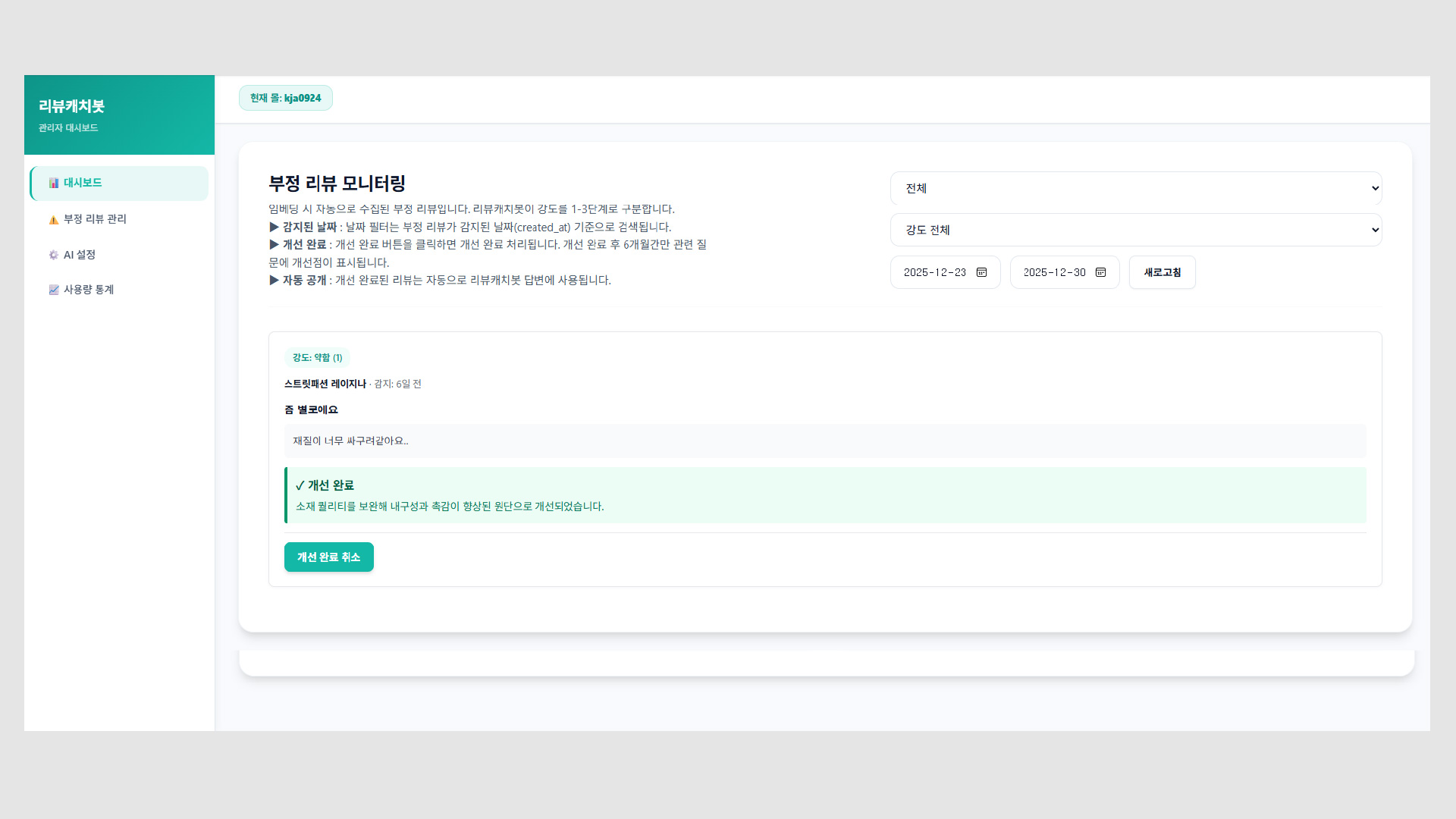This screenshot has height=819, width=1456.
Task: Click the end date field 2025-12-30
Action: tap(1054, 272)
